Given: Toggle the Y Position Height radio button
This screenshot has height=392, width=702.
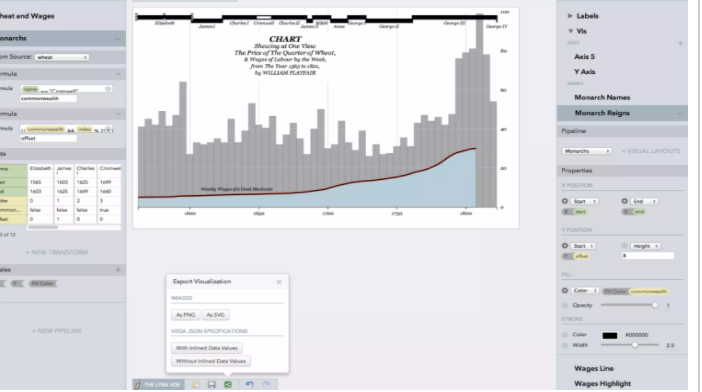Looking at the screenshot, I should click(625, 246).
